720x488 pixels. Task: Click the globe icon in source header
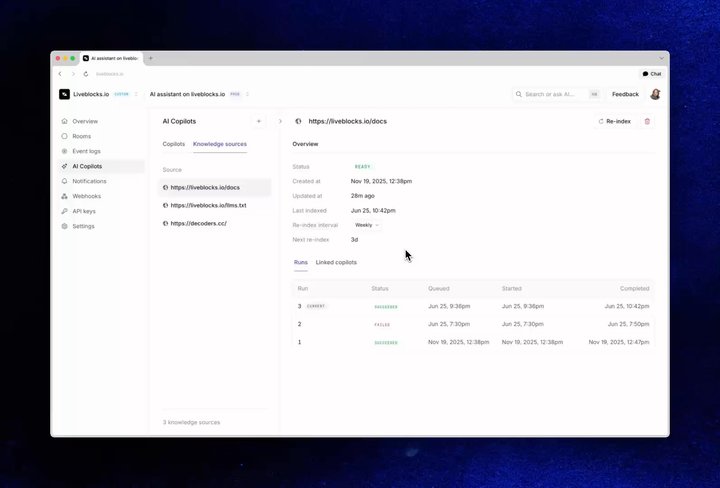click(298, 121)
